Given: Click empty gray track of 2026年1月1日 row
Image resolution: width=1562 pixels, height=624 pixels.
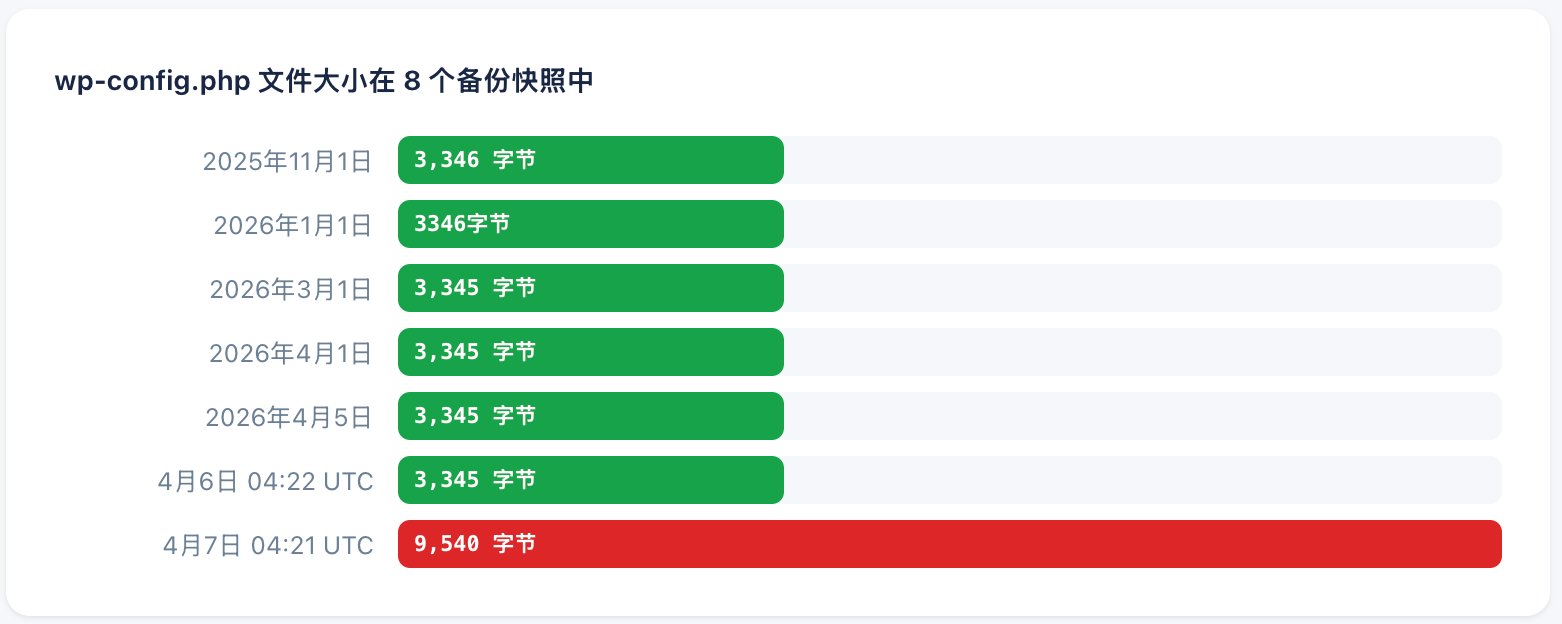Looking at the screenshot, I should 1140,224.
